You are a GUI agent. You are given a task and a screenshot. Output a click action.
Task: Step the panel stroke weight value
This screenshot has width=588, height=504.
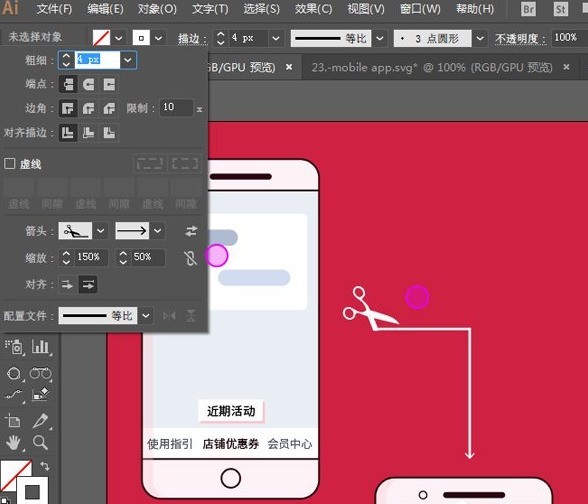click(66, 60)
